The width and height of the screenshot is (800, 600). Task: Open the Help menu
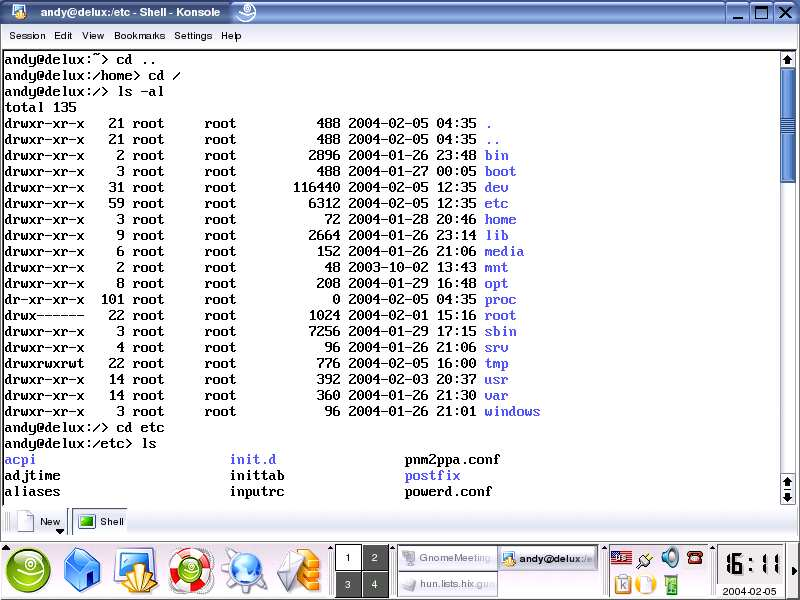pyautogui.click(x=231, y=36)
